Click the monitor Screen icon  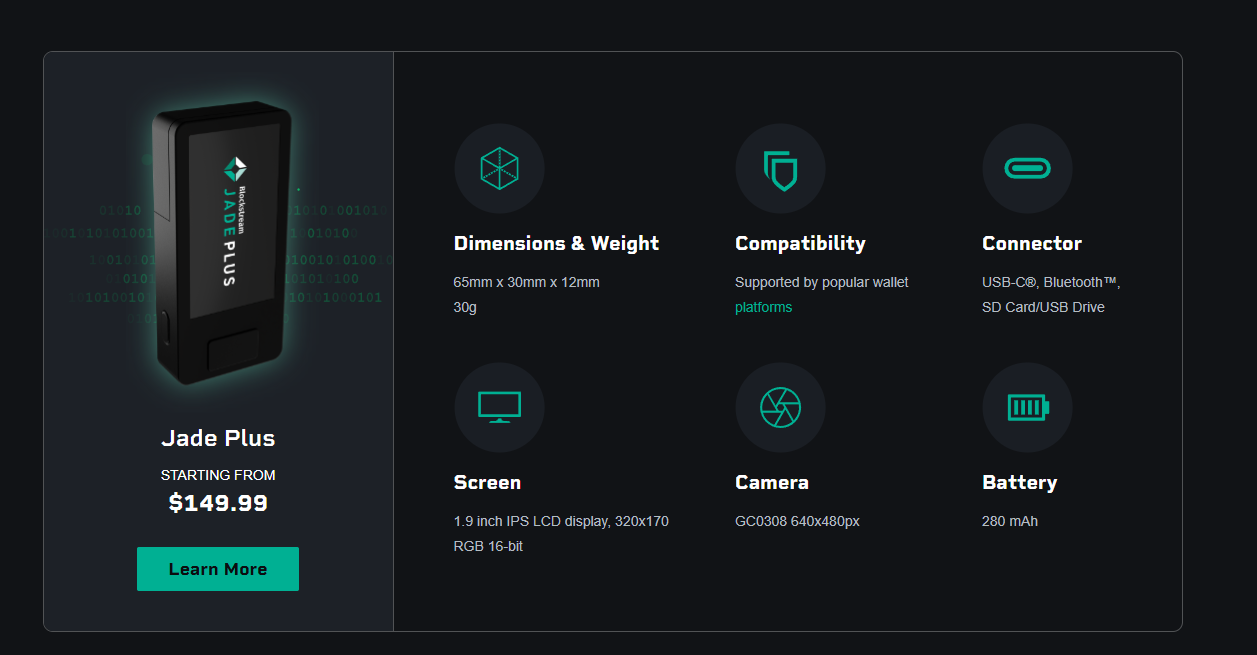coord(499,407)
